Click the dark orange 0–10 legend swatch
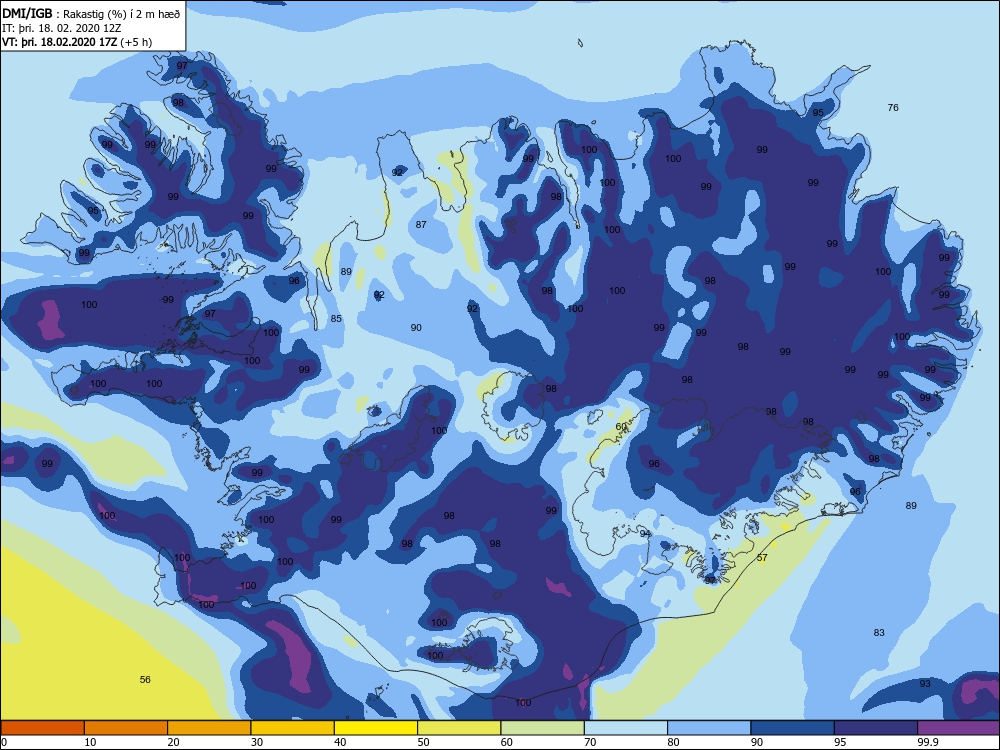Image resolution: width=1000 pixels, height=750 pixels. tap(42, 728)
